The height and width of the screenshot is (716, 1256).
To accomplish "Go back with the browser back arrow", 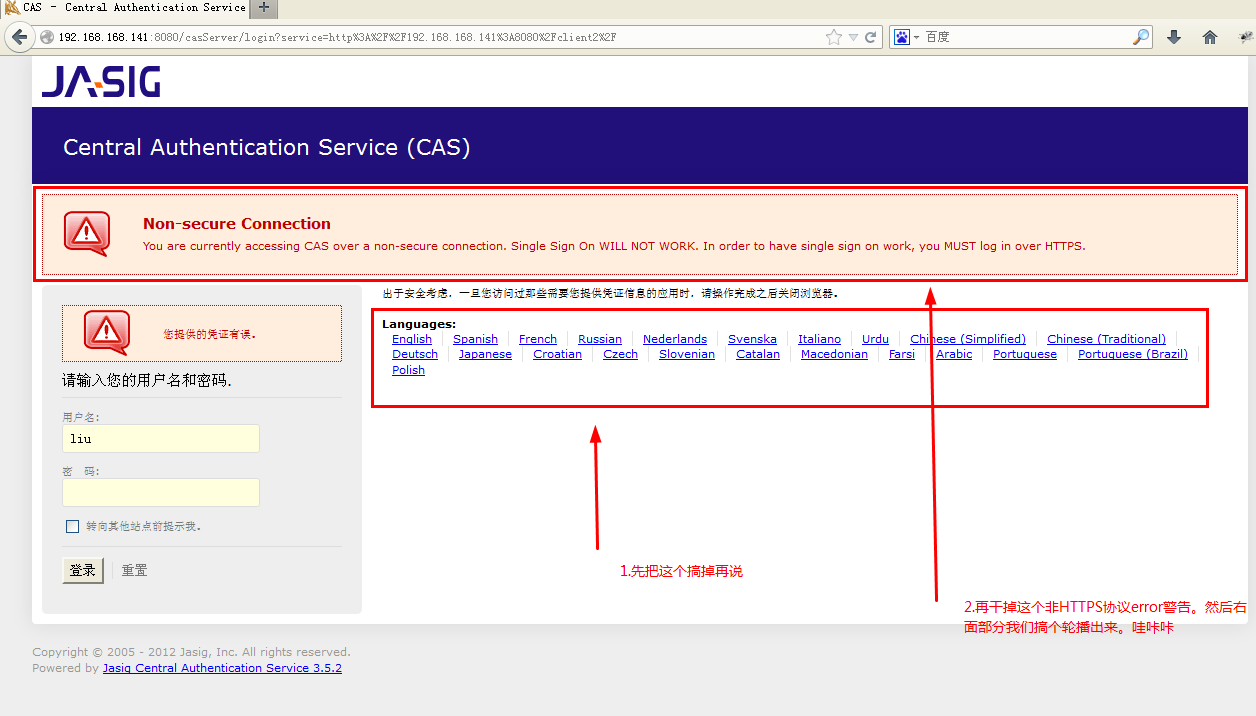I will coord(18,37).
